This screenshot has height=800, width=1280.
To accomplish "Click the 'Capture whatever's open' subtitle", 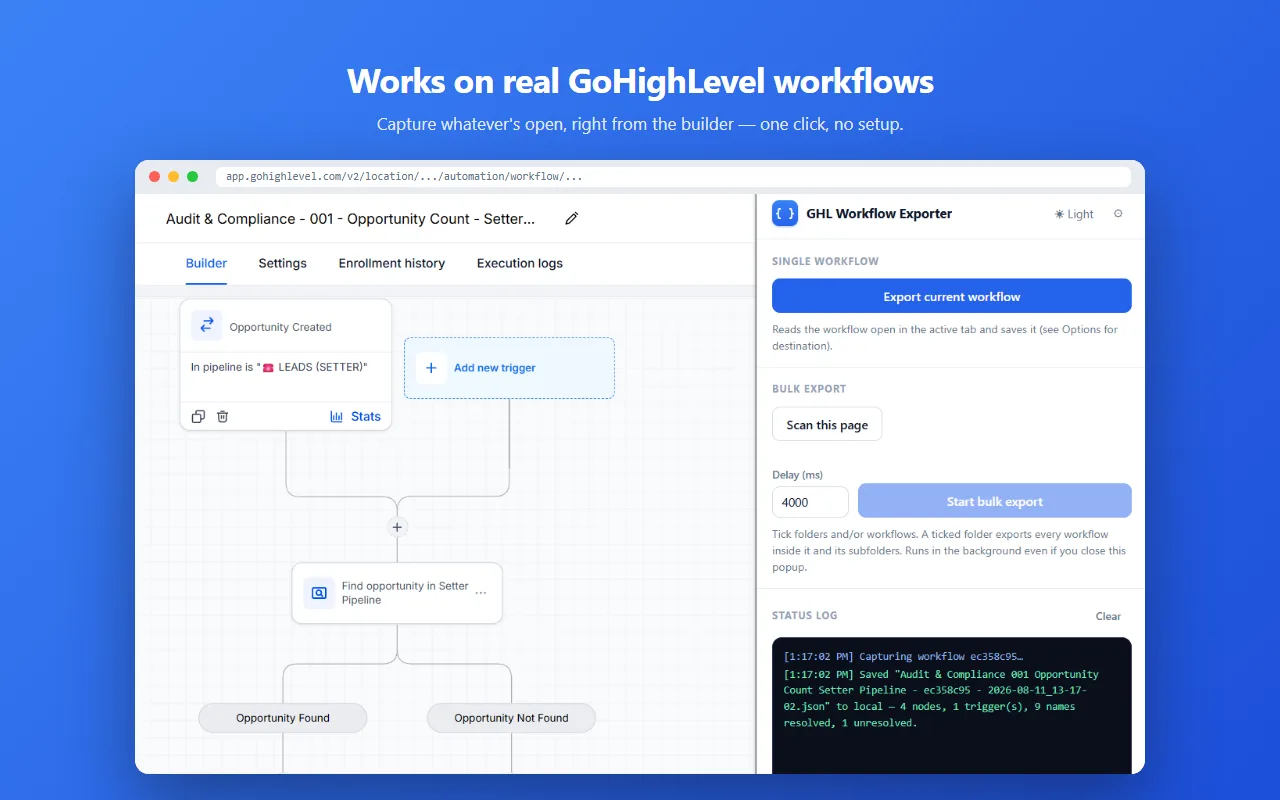I will (640, 125).
